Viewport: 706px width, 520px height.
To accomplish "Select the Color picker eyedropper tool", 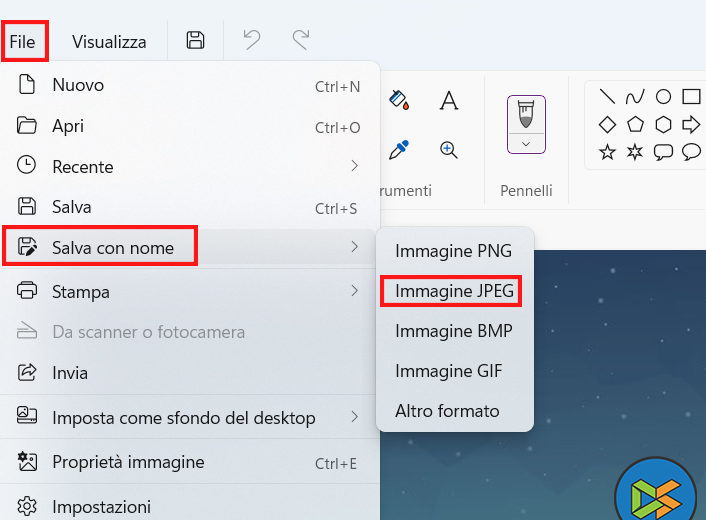I will (399, 149).
